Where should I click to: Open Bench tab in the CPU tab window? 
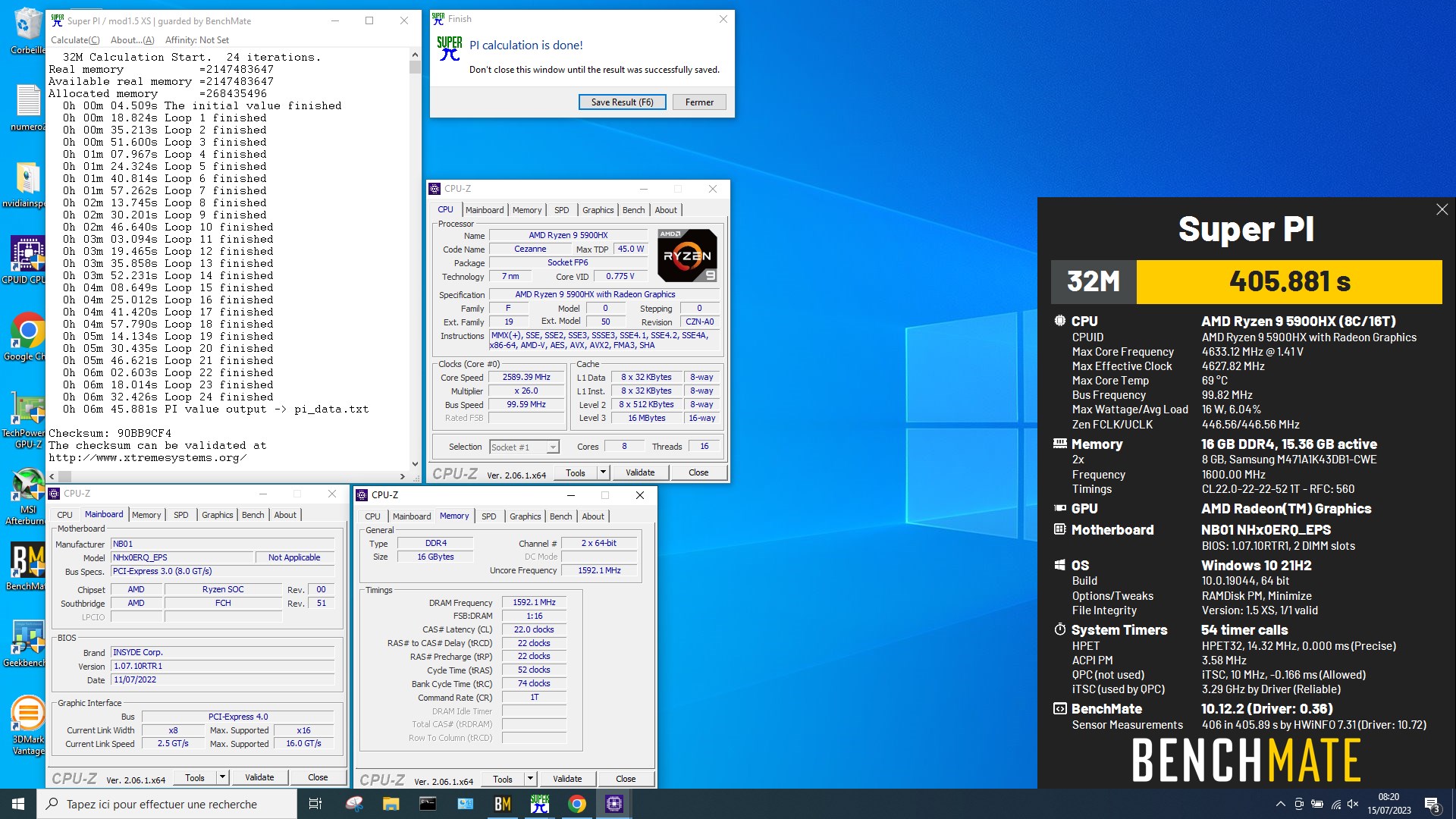pyautogui.click(x=634, y=210)
